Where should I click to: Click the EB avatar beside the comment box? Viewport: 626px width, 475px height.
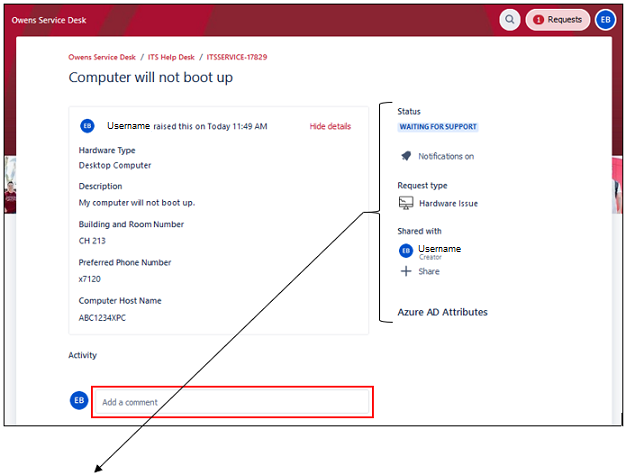[x=79, y=400]
